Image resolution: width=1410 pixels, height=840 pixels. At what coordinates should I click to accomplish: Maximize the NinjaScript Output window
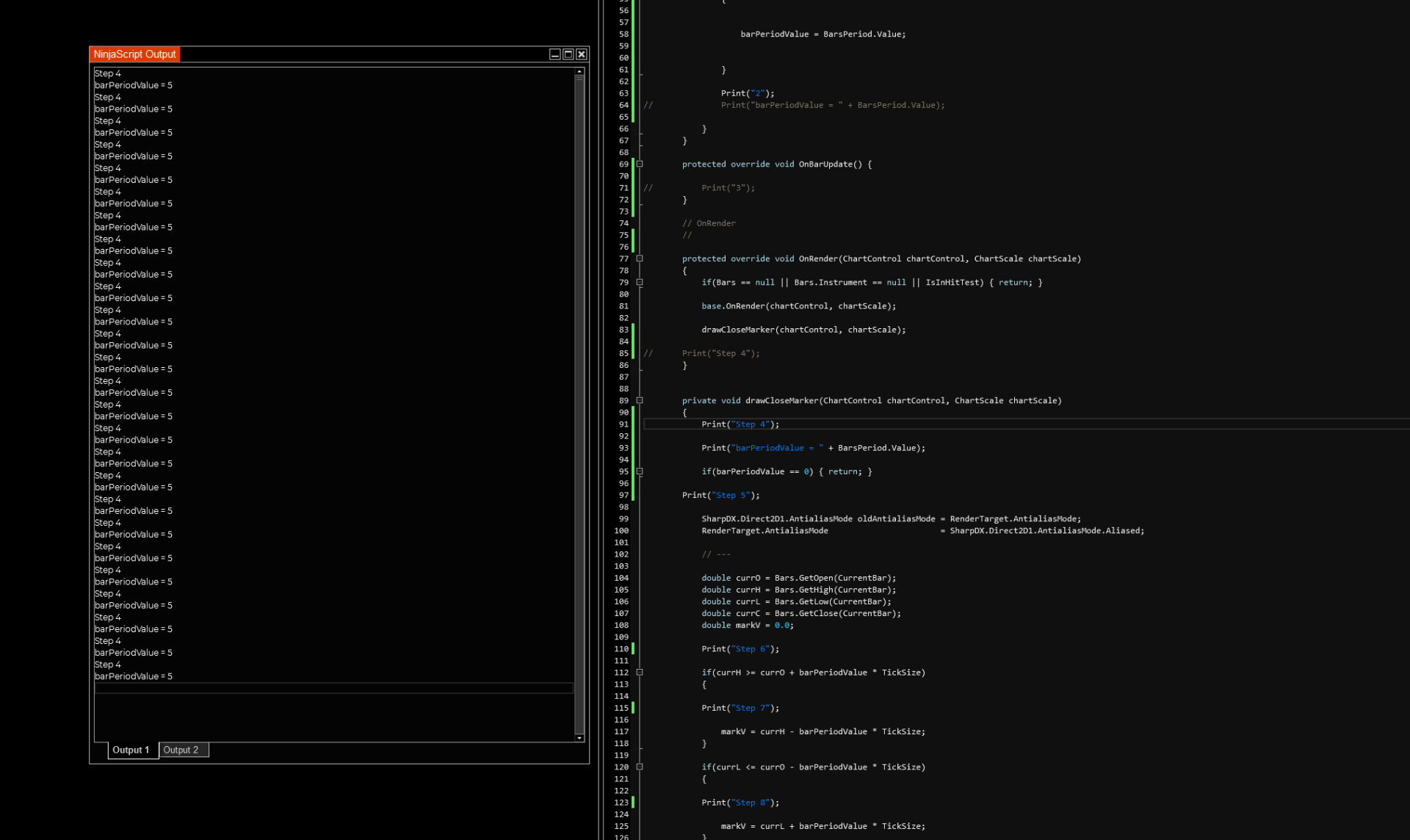[x=568, y=54]
